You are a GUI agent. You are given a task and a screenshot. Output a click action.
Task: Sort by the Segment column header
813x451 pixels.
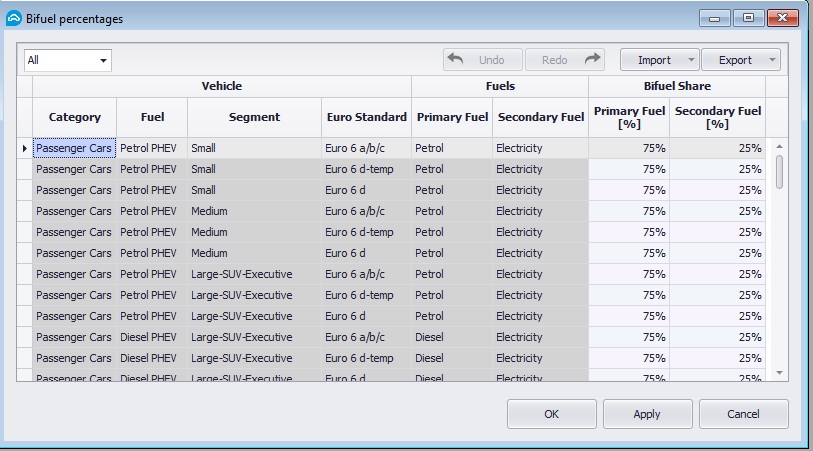(255, 117)
